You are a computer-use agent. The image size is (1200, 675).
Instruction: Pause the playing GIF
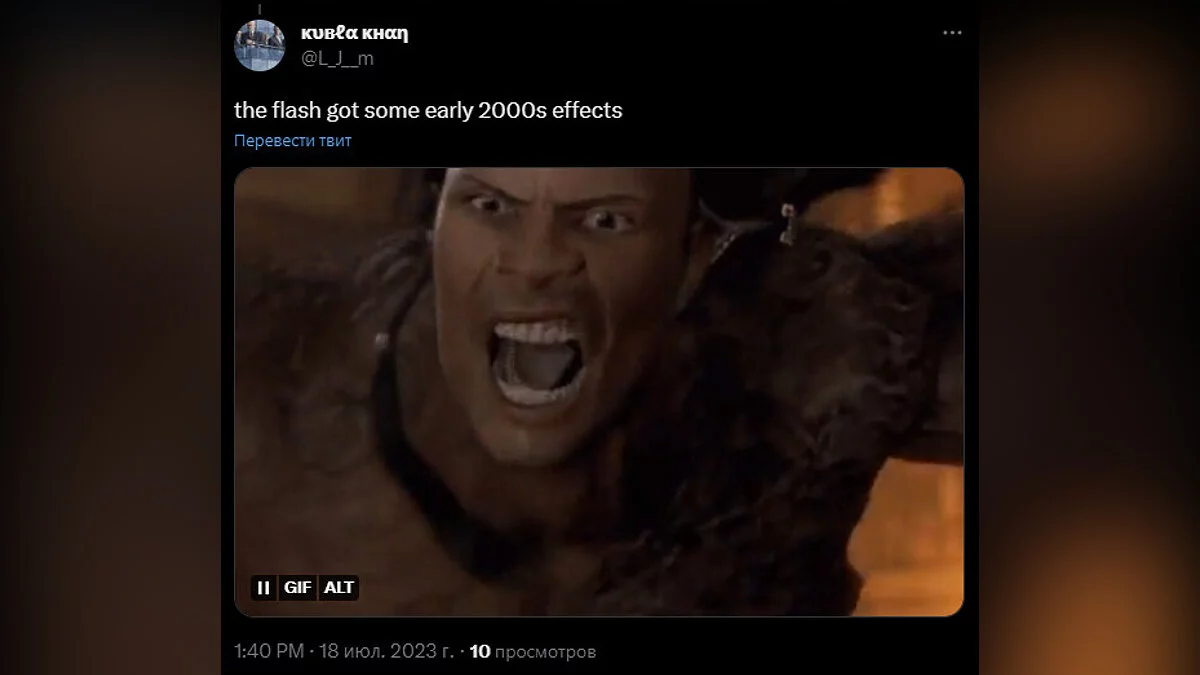pyautogui.click(x=263, y=588)
